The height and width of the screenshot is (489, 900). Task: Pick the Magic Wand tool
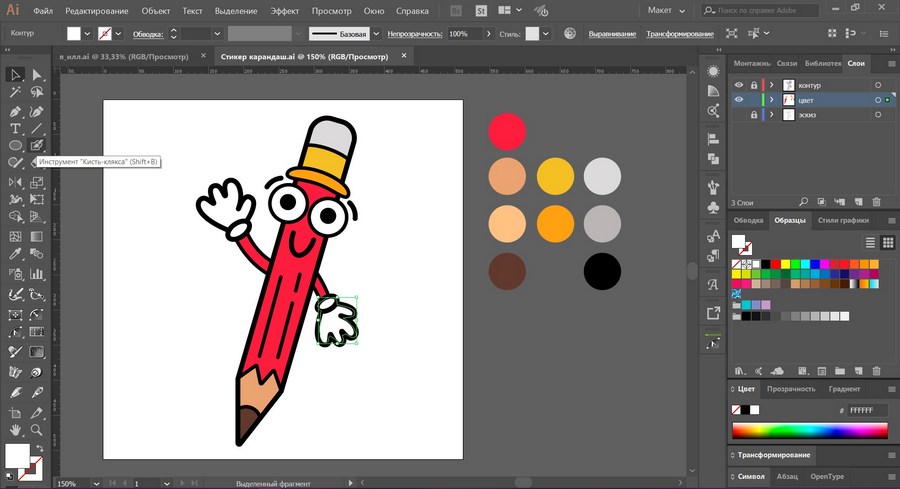15,92
